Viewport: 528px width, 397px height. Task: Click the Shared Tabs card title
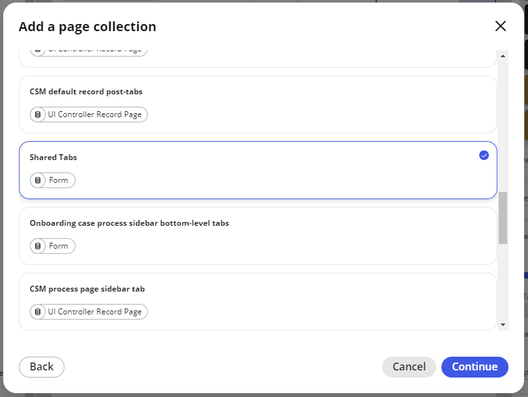pos(53,157)
